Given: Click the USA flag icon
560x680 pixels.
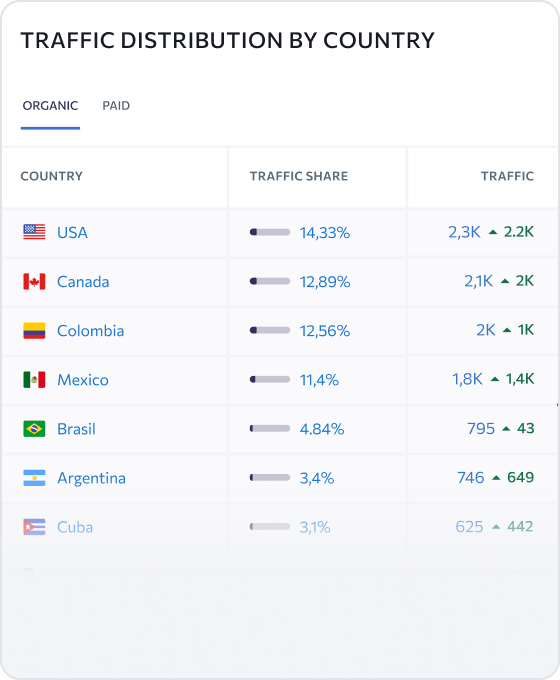Looking at the screenshot, I should (34, 232).
